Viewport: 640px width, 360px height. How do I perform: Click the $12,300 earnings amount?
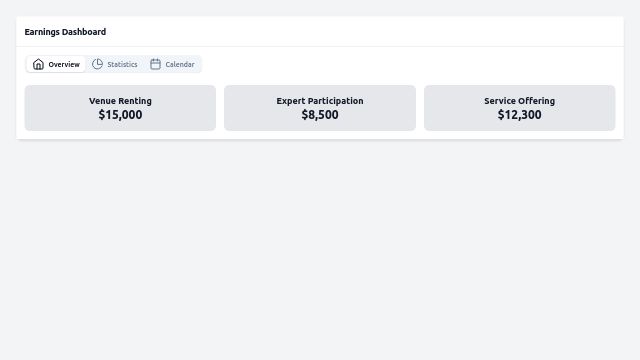(x=520, y=115)
